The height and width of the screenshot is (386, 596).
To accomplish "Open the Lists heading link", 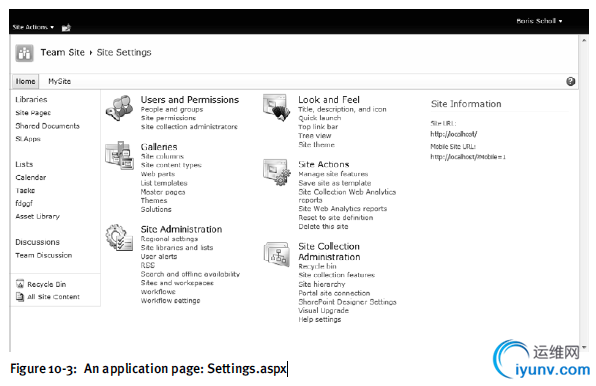I will pos(24,165).
